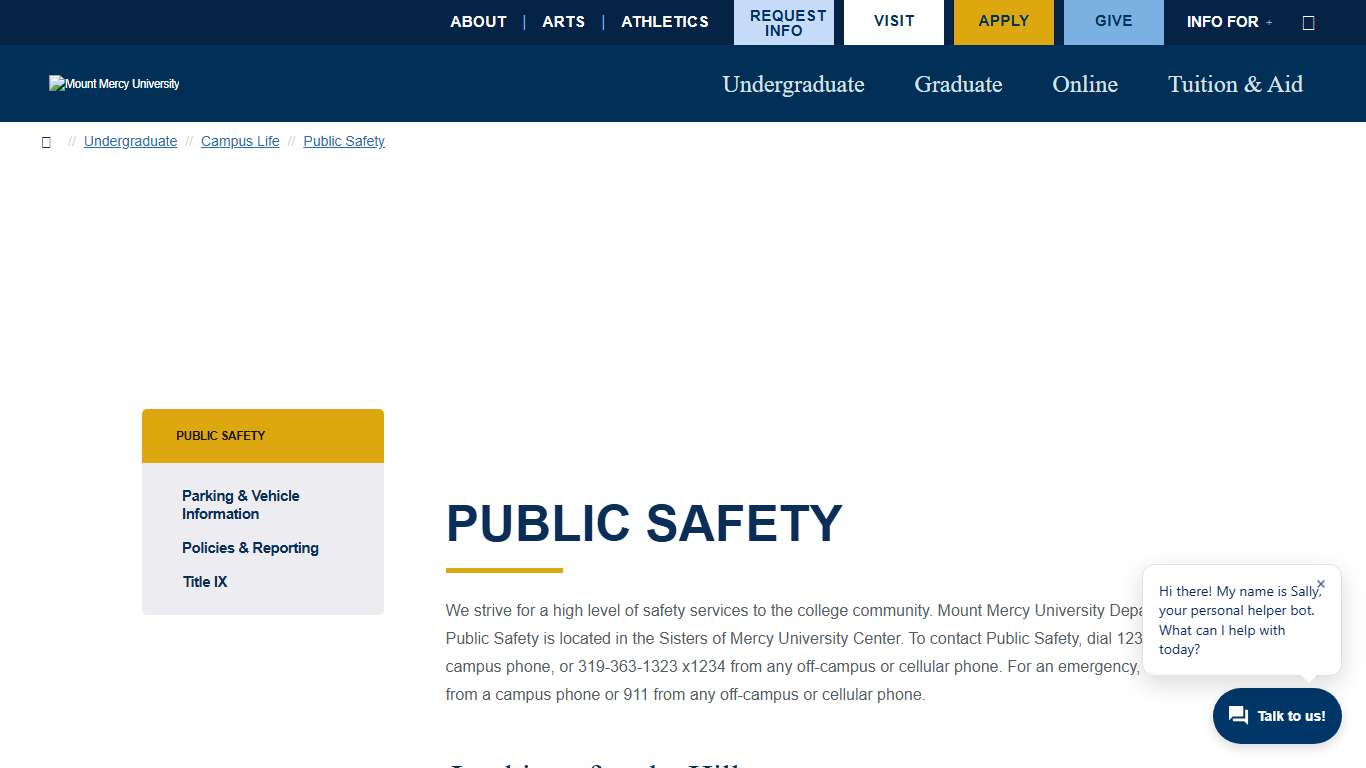Open the Undergraduate navigation dropdown
This screenshot has height=768, width=1366.
(793, 84)
